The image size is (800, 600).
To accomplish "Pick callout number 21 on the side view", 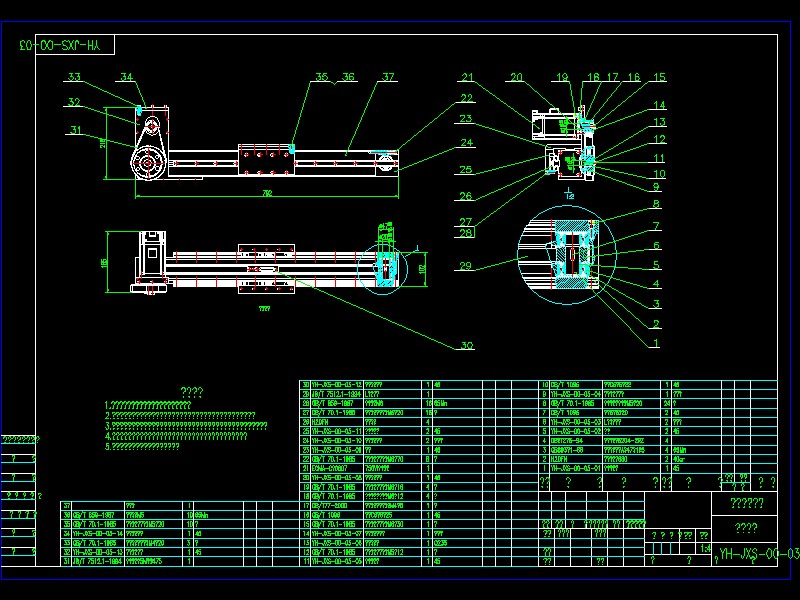I will (x=468, y=77).
